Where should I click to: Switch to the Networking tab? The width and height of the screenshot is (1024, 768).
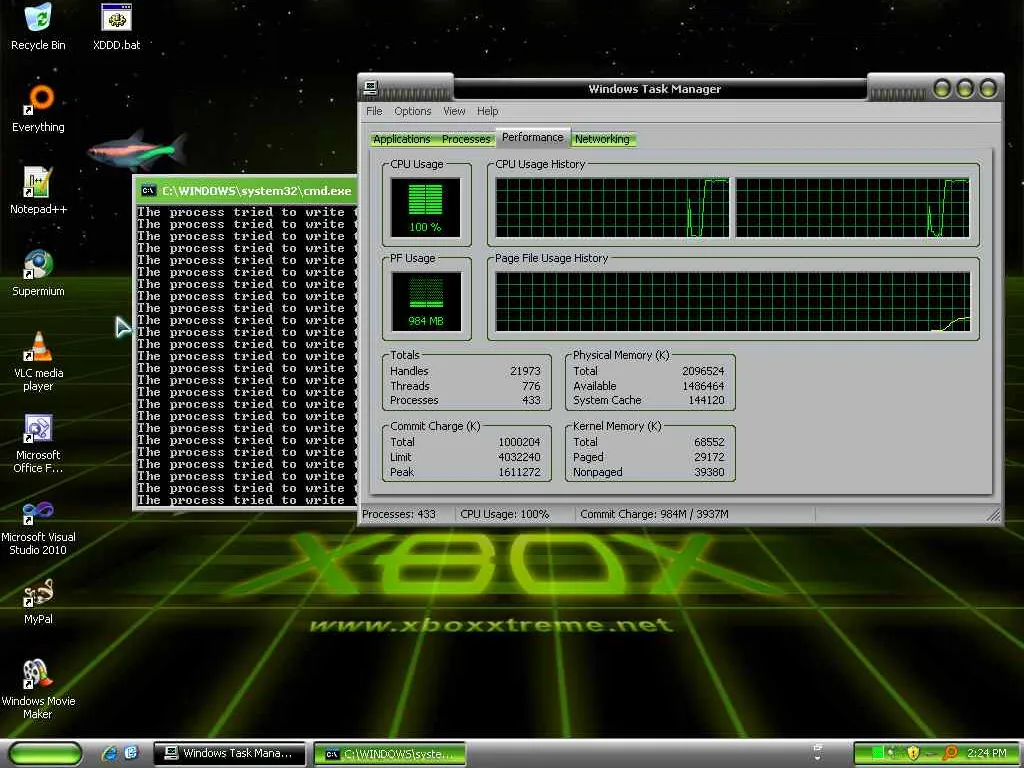click(x=602, y=139)
